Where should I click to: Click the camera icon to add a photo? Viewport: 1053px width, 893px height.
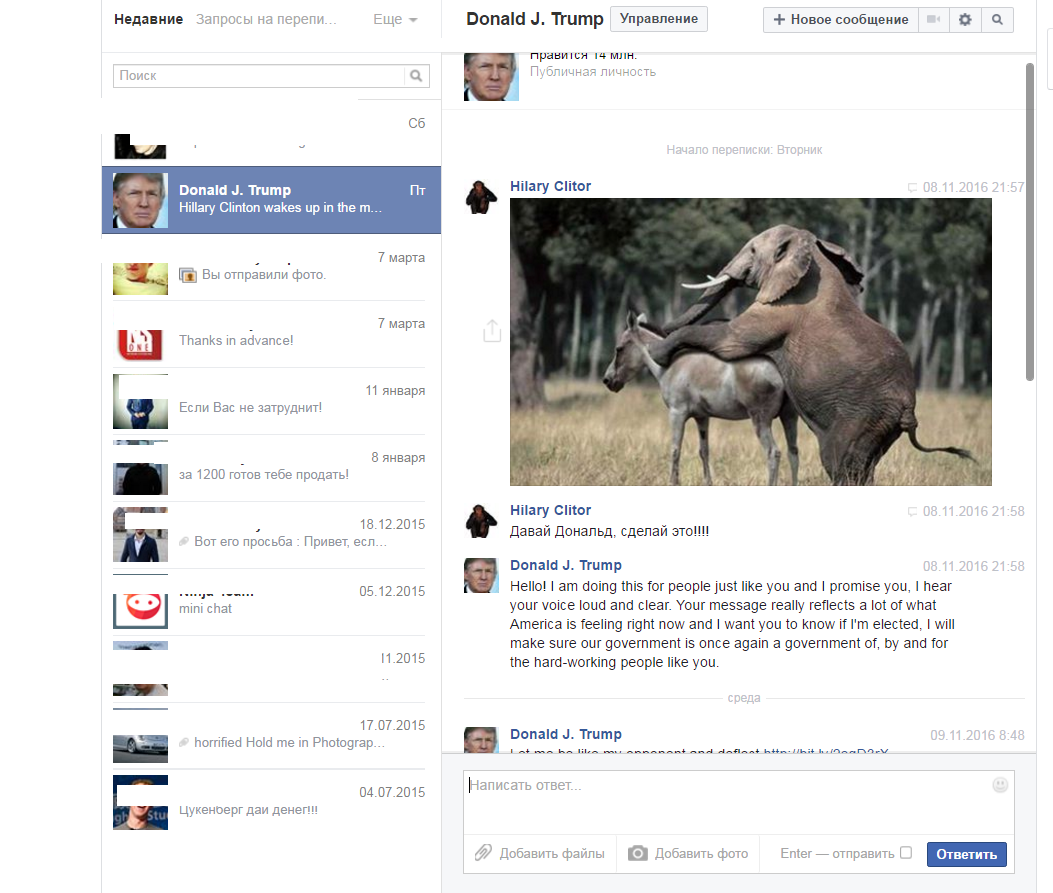click(638, 853)
